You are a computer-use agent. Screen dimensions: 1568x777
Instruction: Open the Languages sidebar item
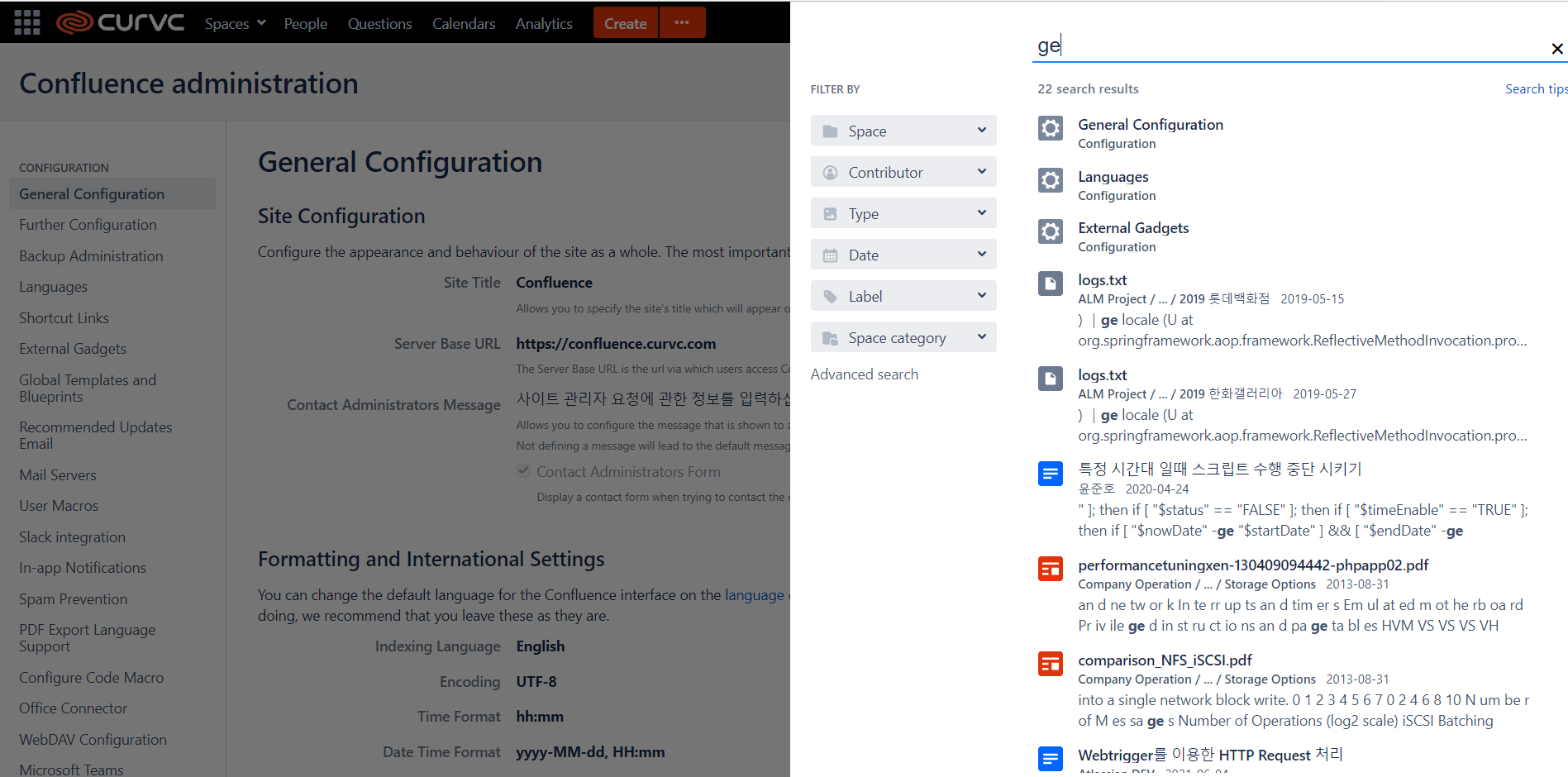(53, 287)
